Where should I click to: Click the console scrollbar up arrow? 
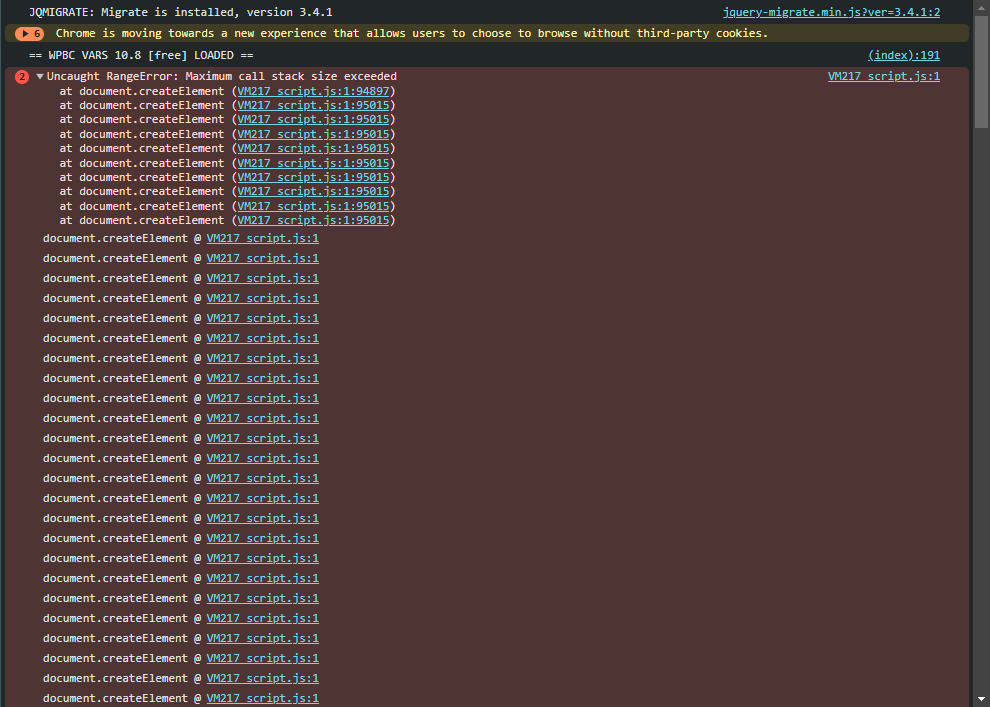(x=981, y=7)
